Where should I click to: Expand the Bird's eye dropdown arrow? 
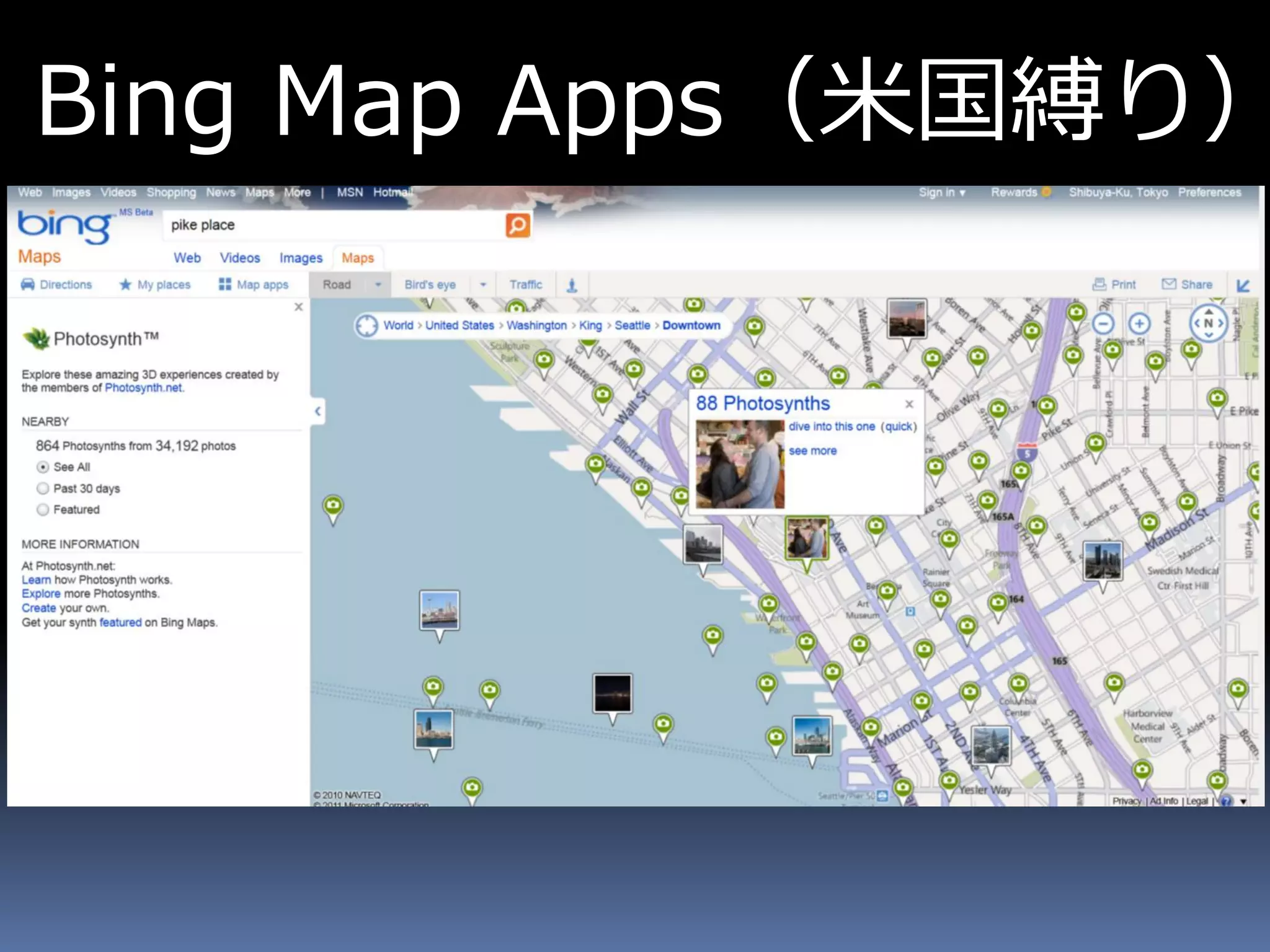point(483,284)
